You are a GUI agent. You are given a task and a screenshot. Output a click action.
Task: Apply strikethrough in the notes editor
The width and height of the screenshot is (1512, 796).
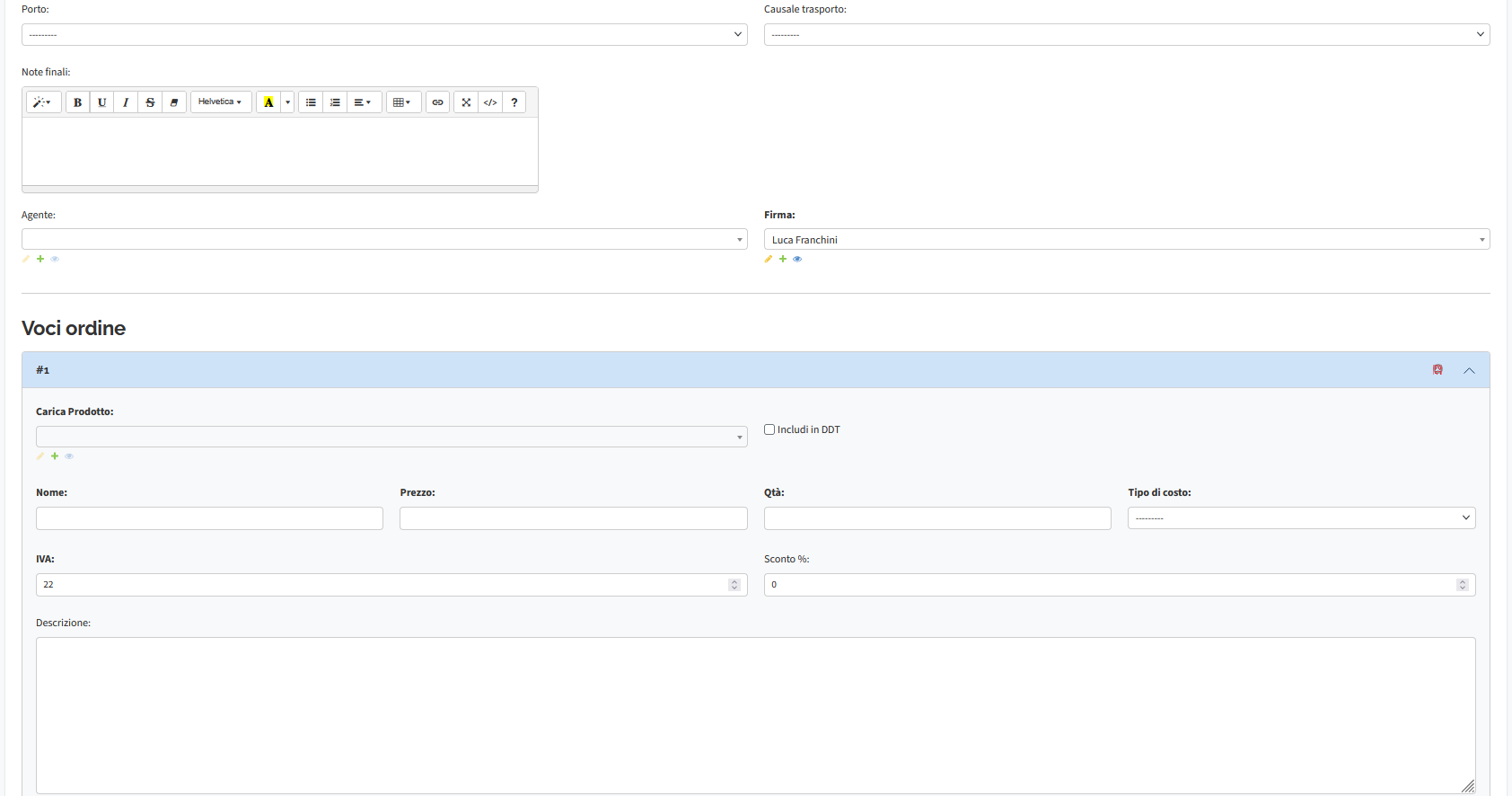pyautogui.click(x=150, y=102)
